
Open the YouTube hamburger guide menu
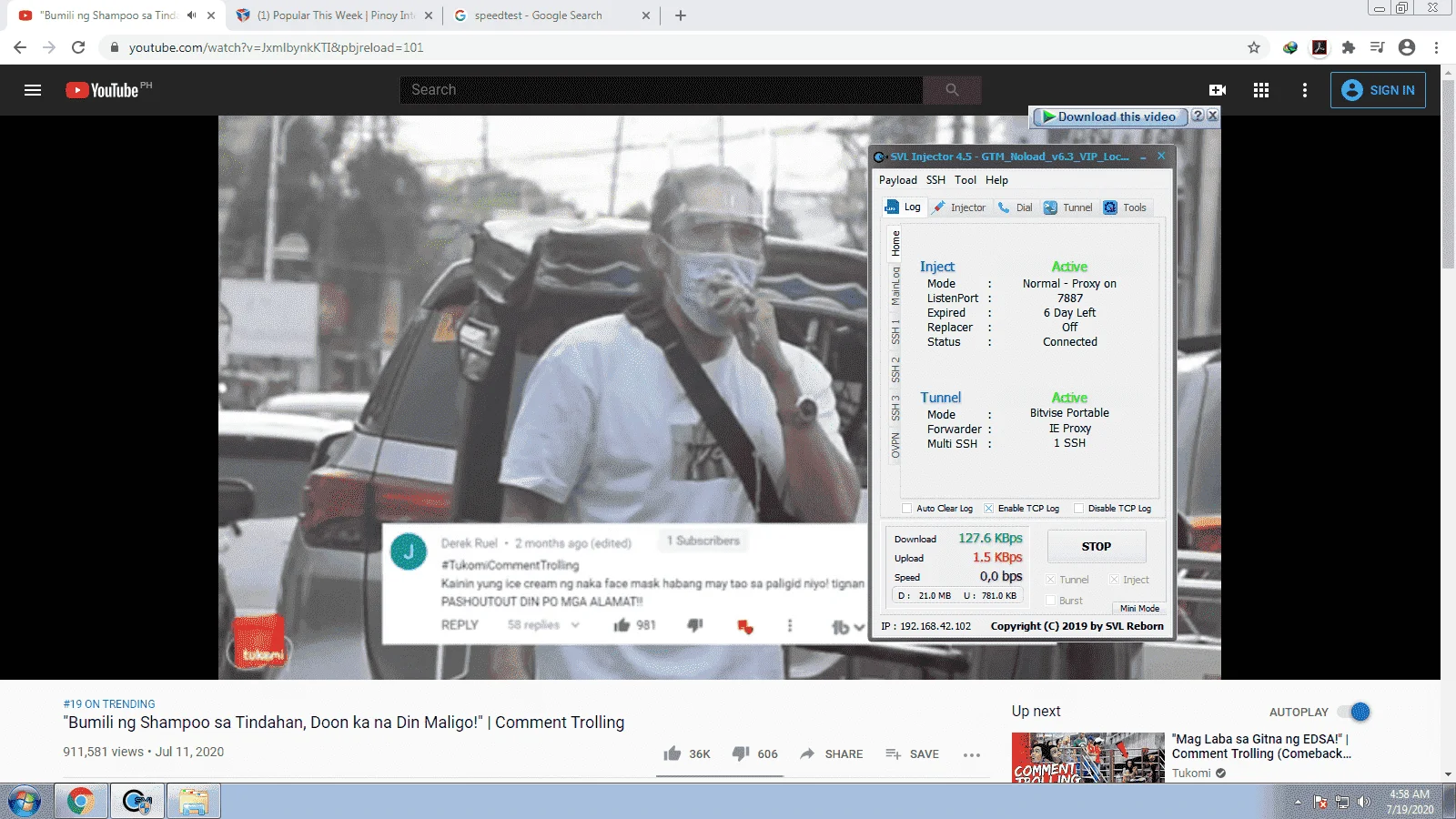(x=33, y=90)
